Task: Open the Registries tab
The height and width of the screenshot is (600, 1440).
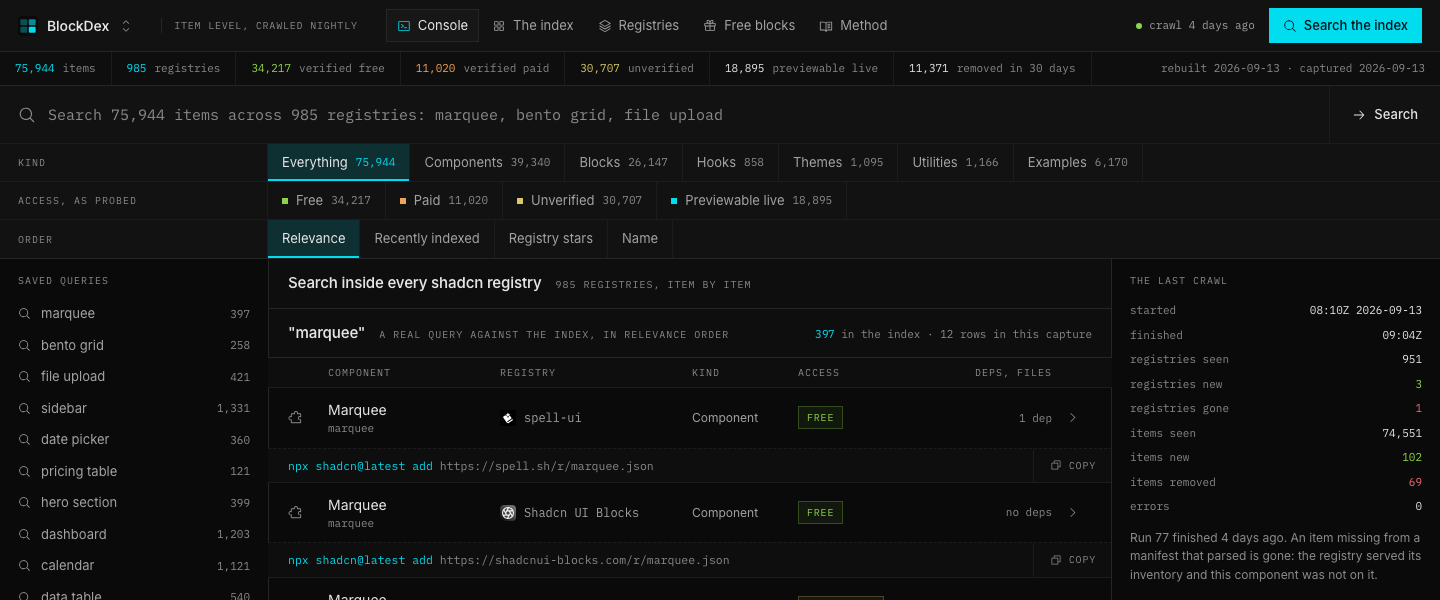Action: [638, 26]
